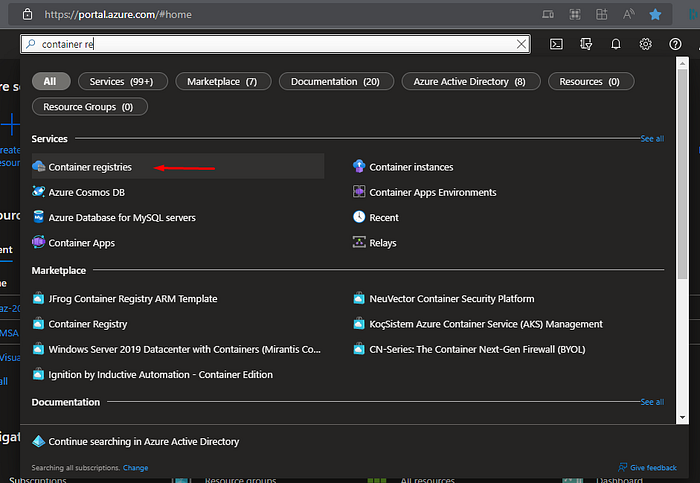
Task: Open KoçSistem Azure Container Service Management
Action: coord(486,325)
